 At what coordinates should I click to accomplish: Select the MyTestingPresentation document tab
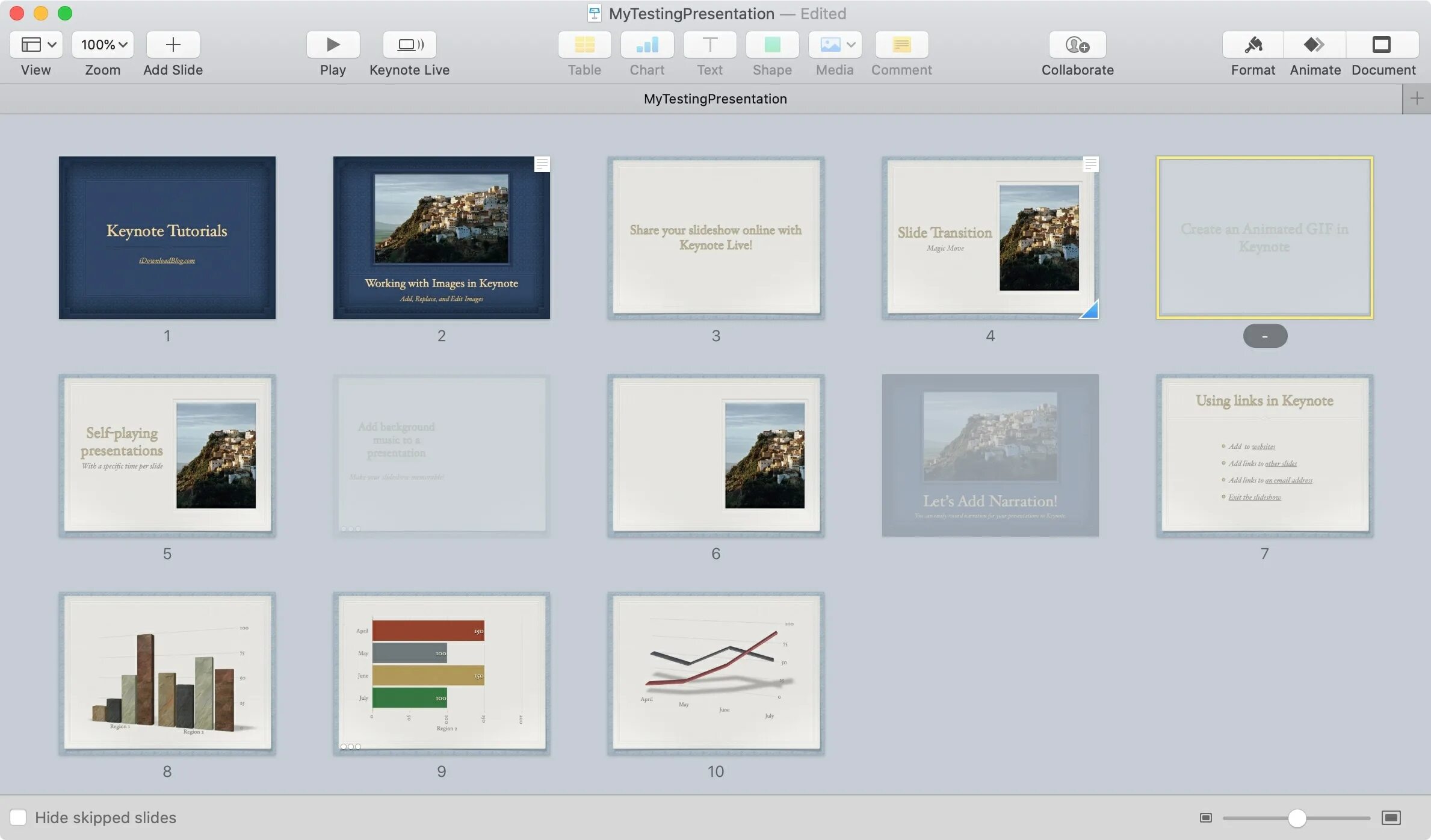pos(715,99)
